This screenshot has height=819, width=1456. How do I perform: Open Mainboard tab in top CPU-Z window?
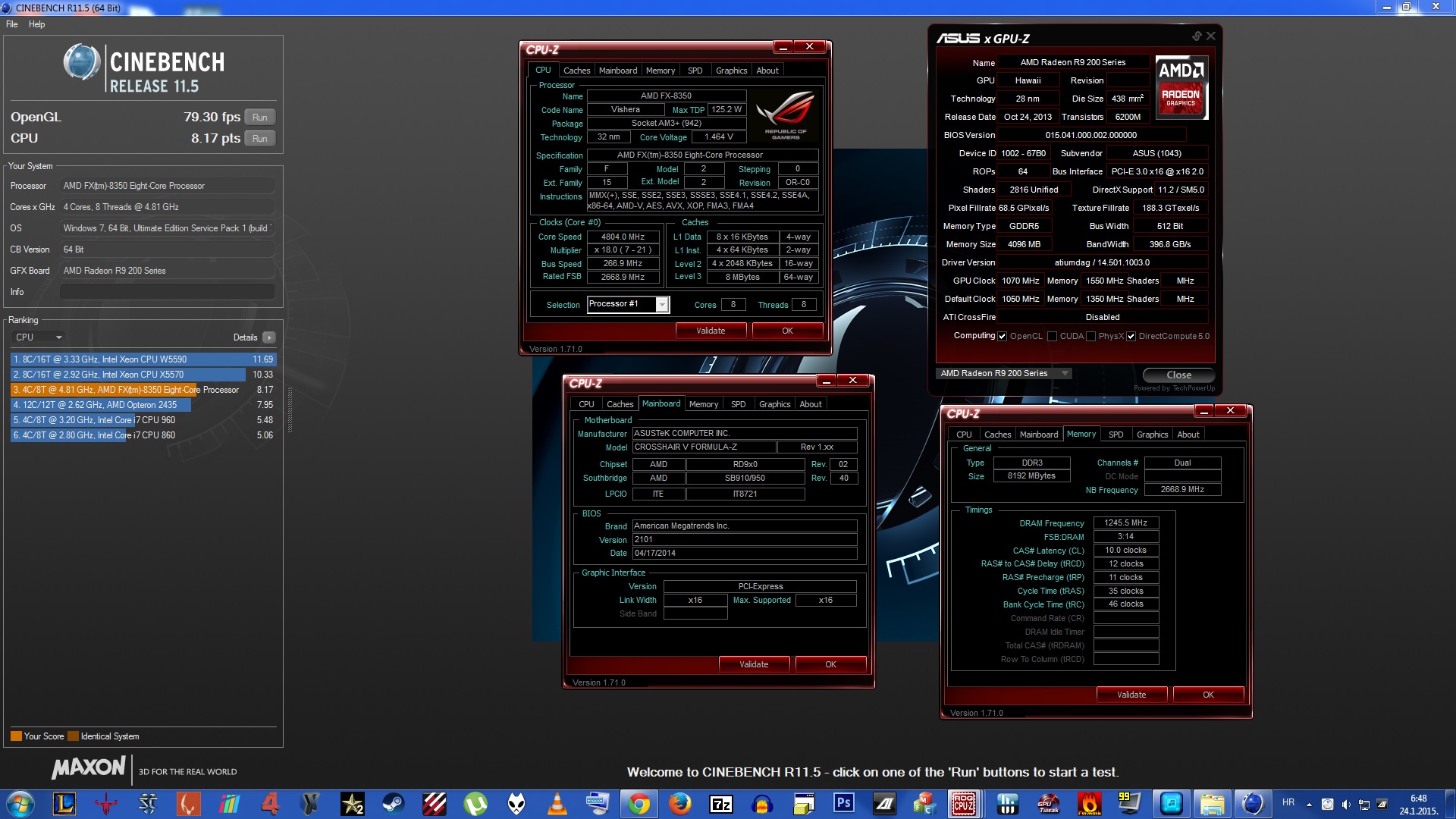click(618, 71)
